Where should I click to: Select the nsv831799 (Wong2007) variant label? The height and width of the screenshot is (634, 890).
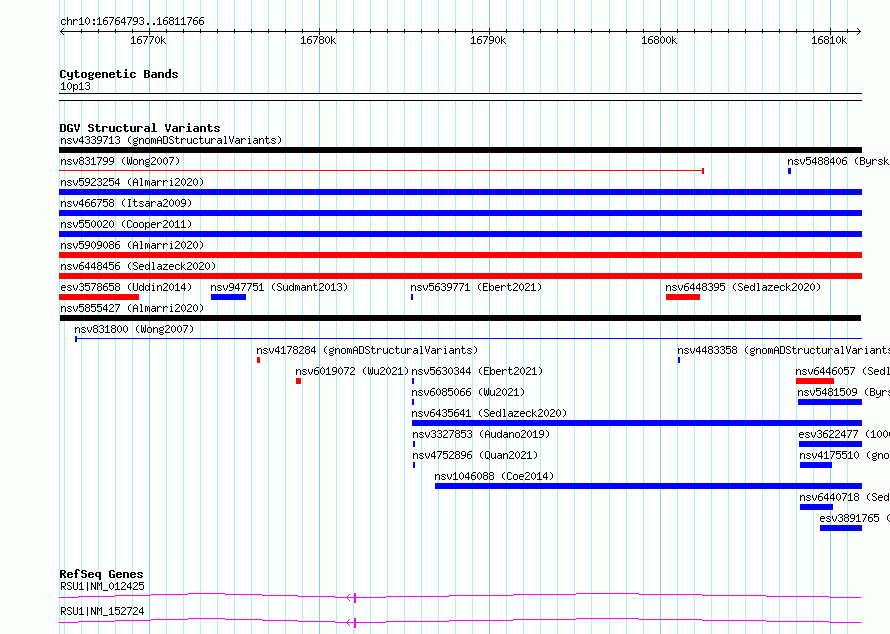(x=120, y=161)
